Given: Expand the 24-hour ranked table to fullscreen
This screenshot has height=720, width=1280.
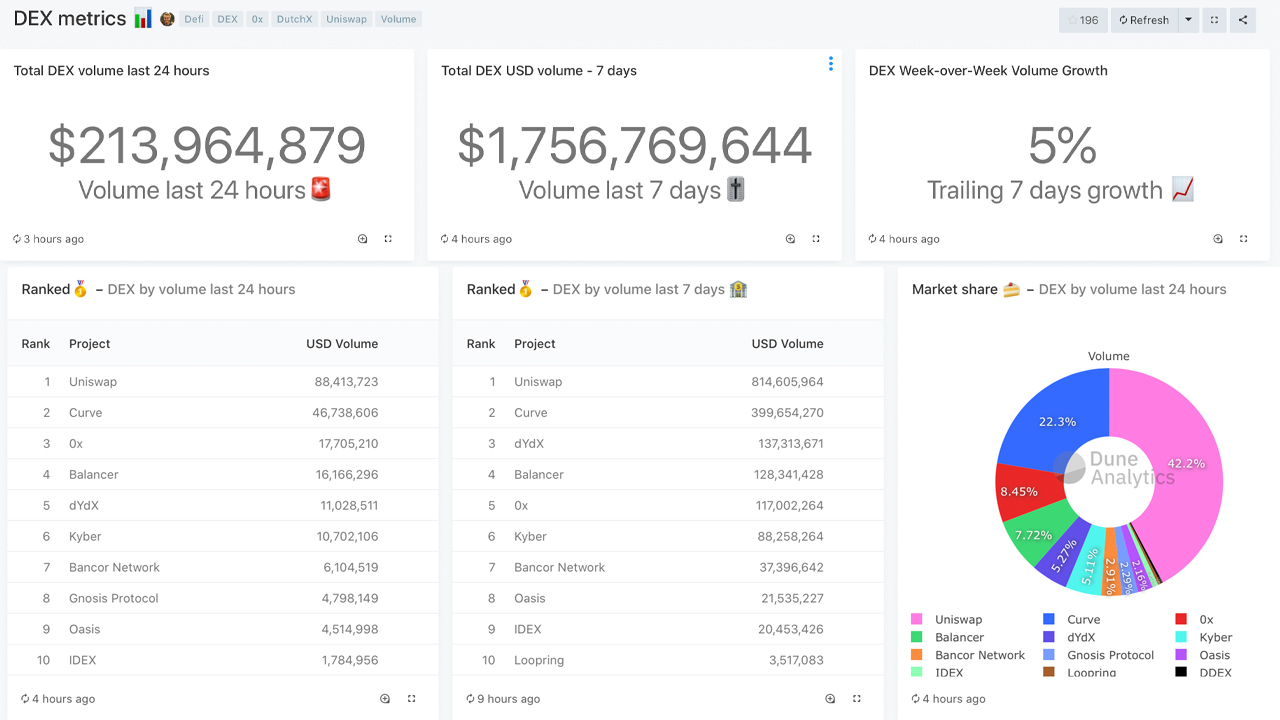Looking at the screenshot, I should pyautogui.click(x=412, y=699).
